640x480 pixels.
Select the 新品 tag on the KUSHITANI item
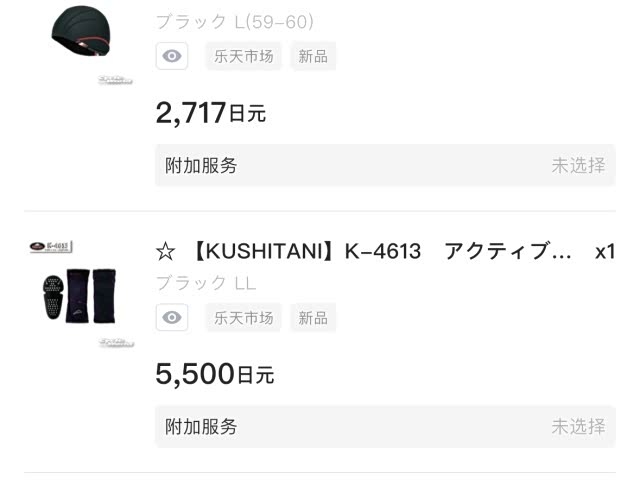[313, 318]
